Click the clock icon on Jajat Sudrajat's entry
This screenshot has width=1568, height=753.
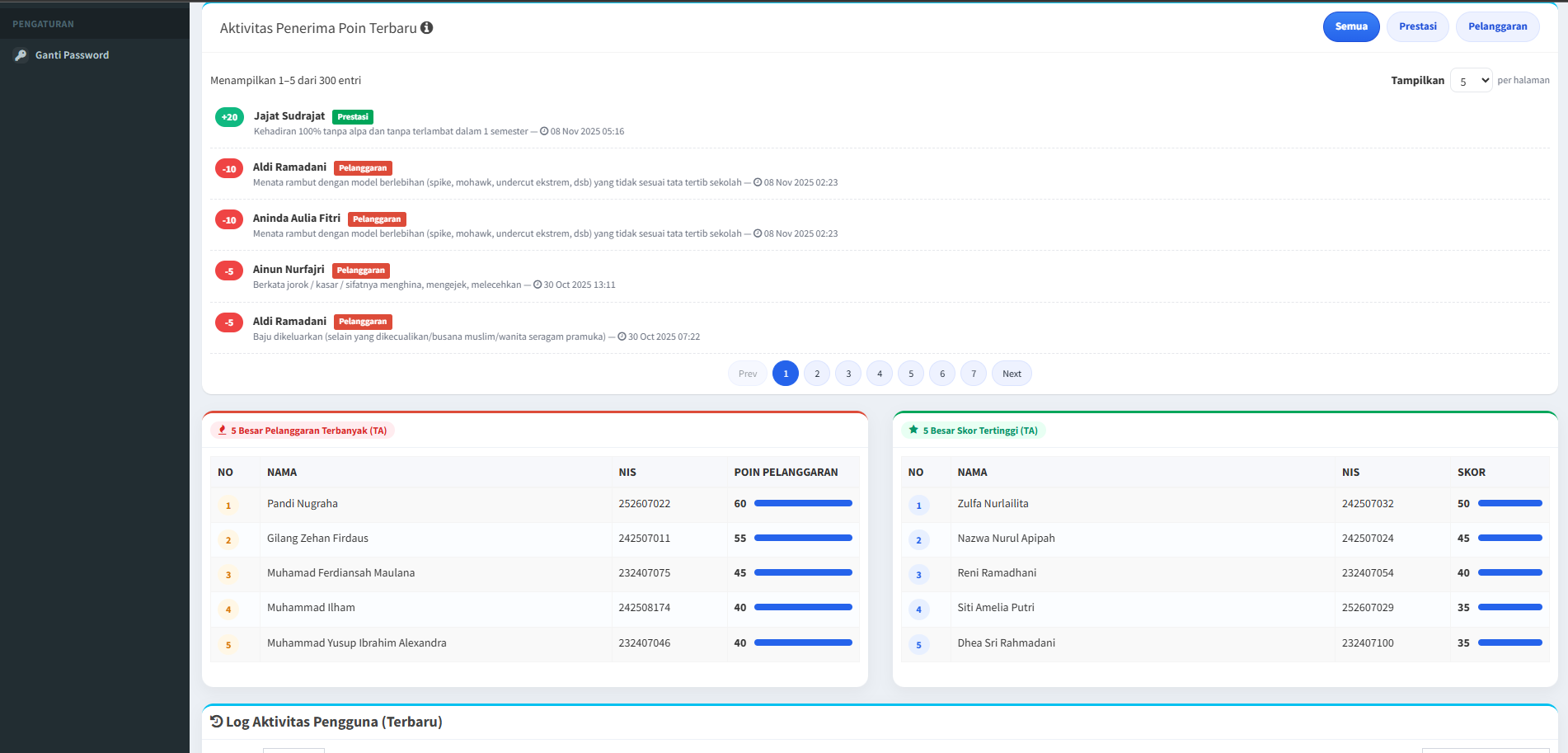[544, 130]
